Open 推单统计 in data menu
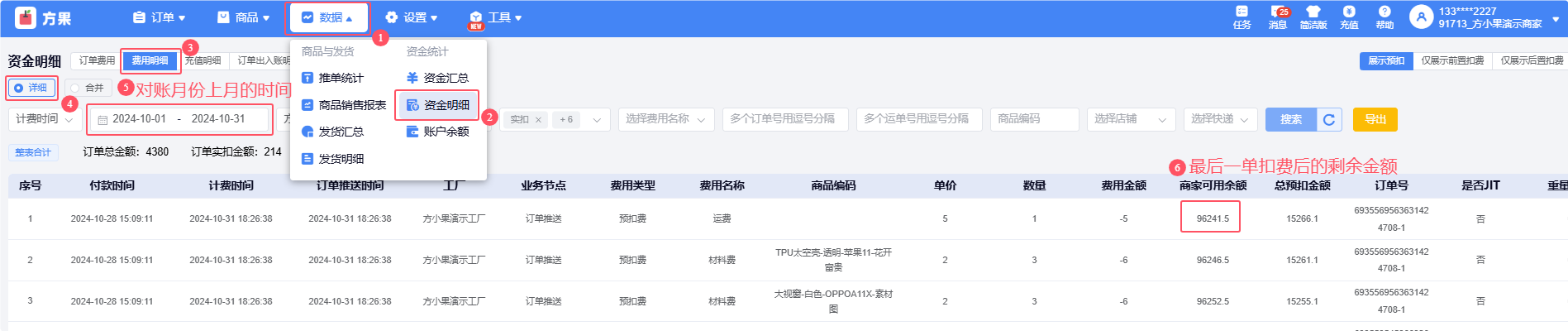Screen dimensions: 1568x331 333,78
